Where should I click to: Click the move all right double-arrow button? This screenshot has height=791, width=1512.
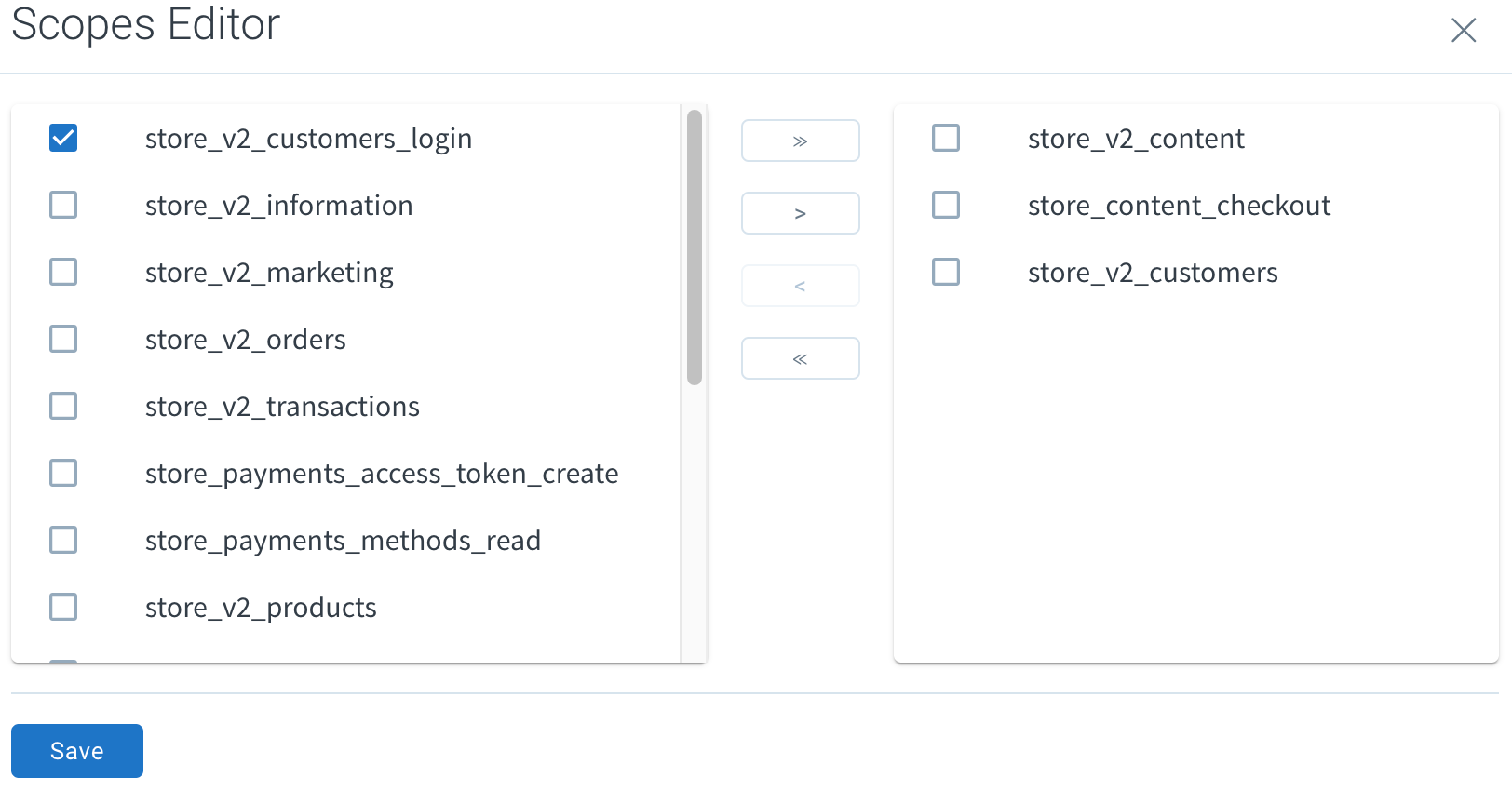[x=800, y=141]
